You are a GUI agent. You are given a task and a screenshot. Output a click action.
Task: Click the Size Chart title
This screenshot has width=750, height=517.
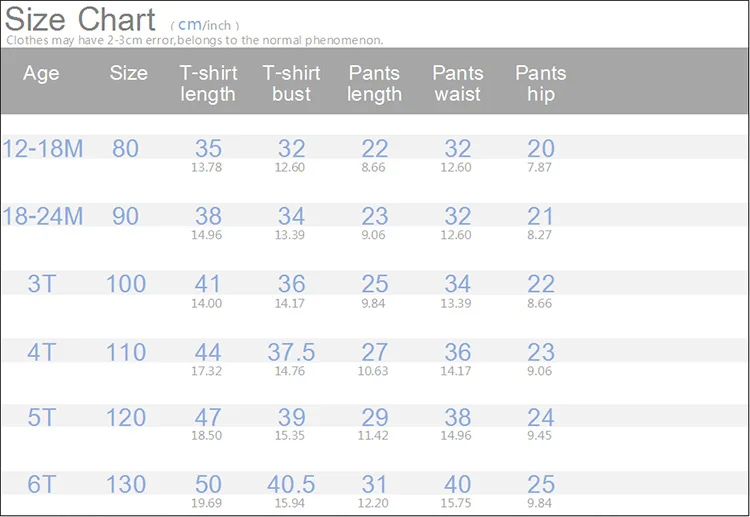click(x=81, y=18)
